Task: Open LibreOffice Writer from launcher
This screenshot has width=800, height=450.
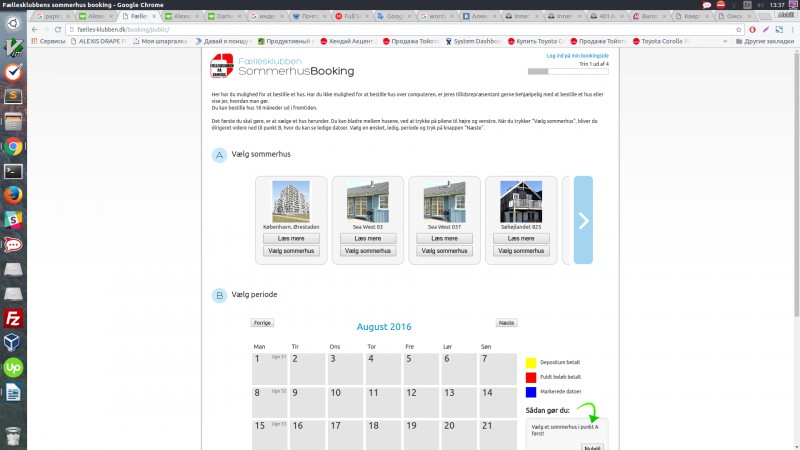Action: click(x=13, y=392)
